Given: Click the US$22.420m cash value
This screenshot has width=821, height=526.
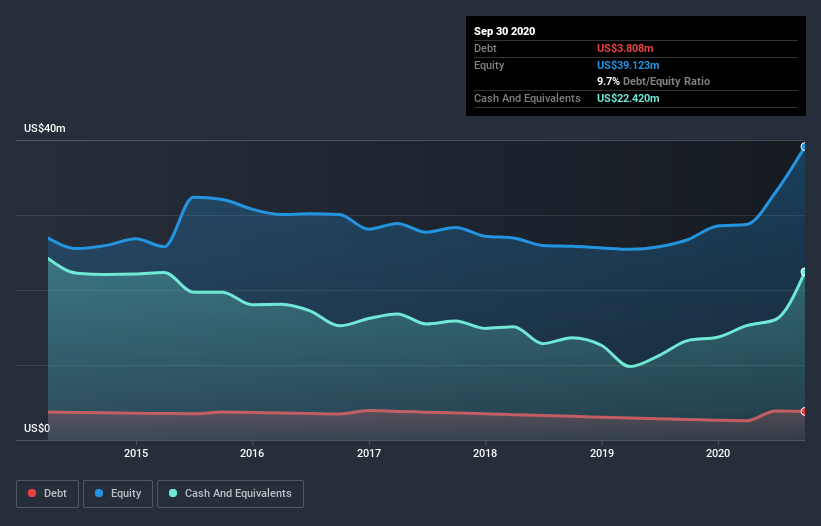Looking at the screenshot, I should pyautogui.click(x=628, y=98).
